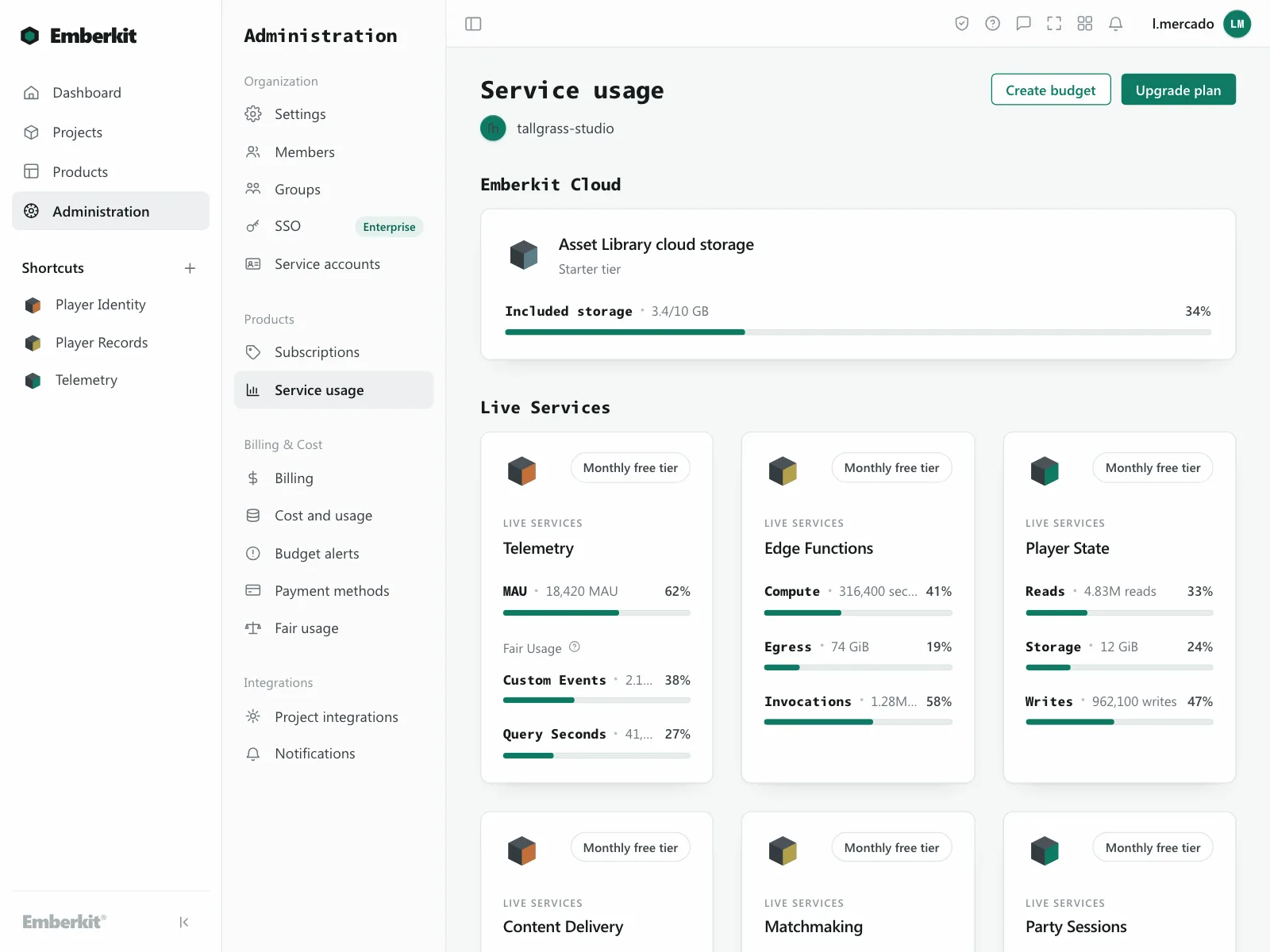
Task: Click the tallgrass-studio organization avatar
Action: (x=493, y=129)
